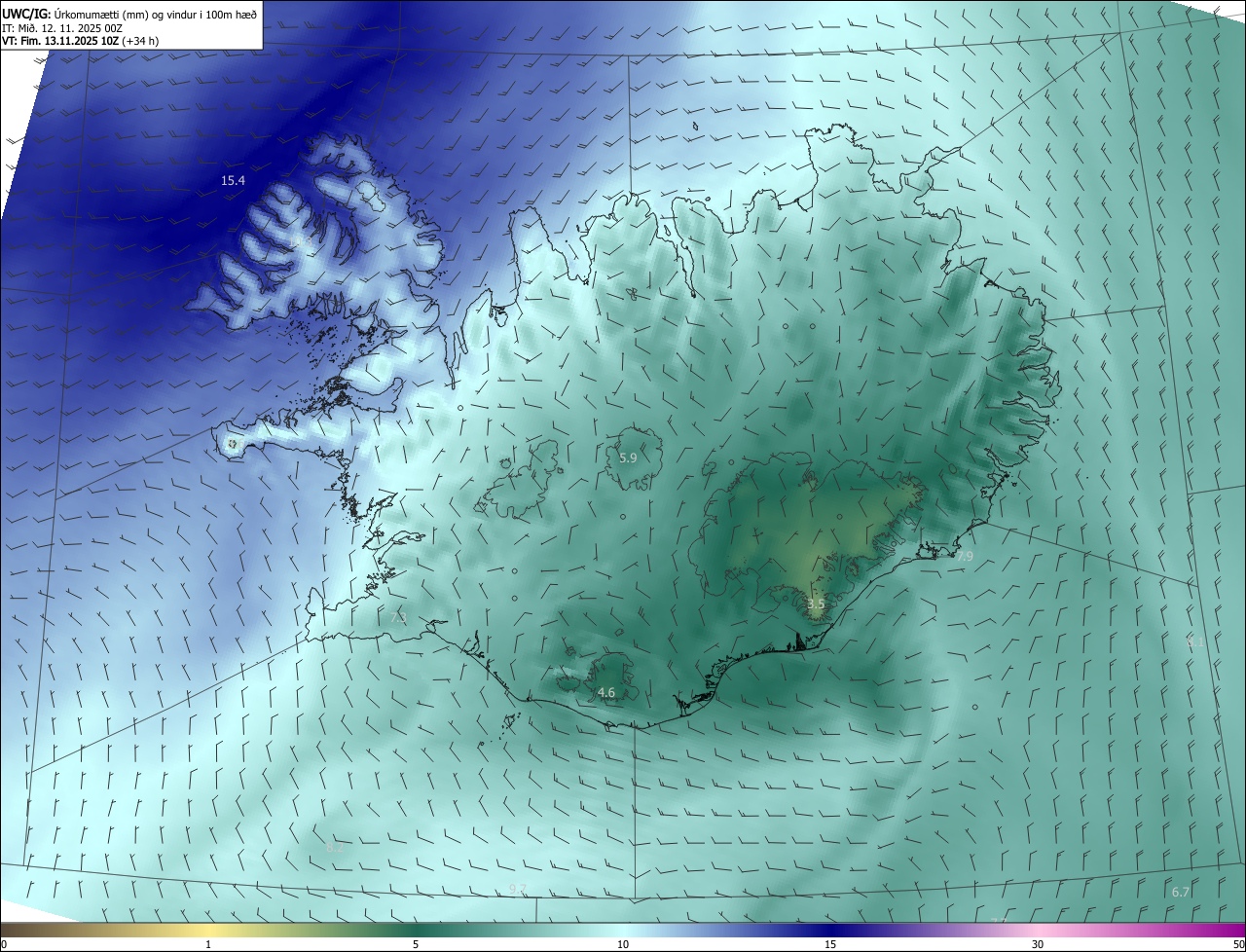
Task: Click the color scale tick label 0
Action: [x=3, y=944]
